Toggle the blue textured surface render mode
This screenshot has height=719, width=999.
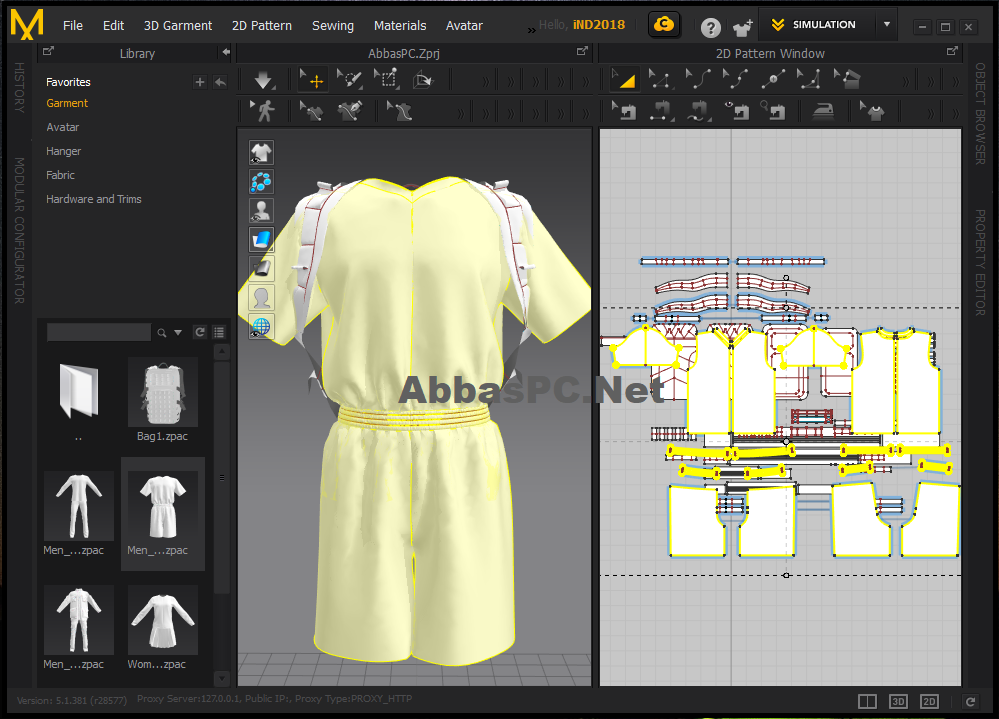(x=261, y=240)
